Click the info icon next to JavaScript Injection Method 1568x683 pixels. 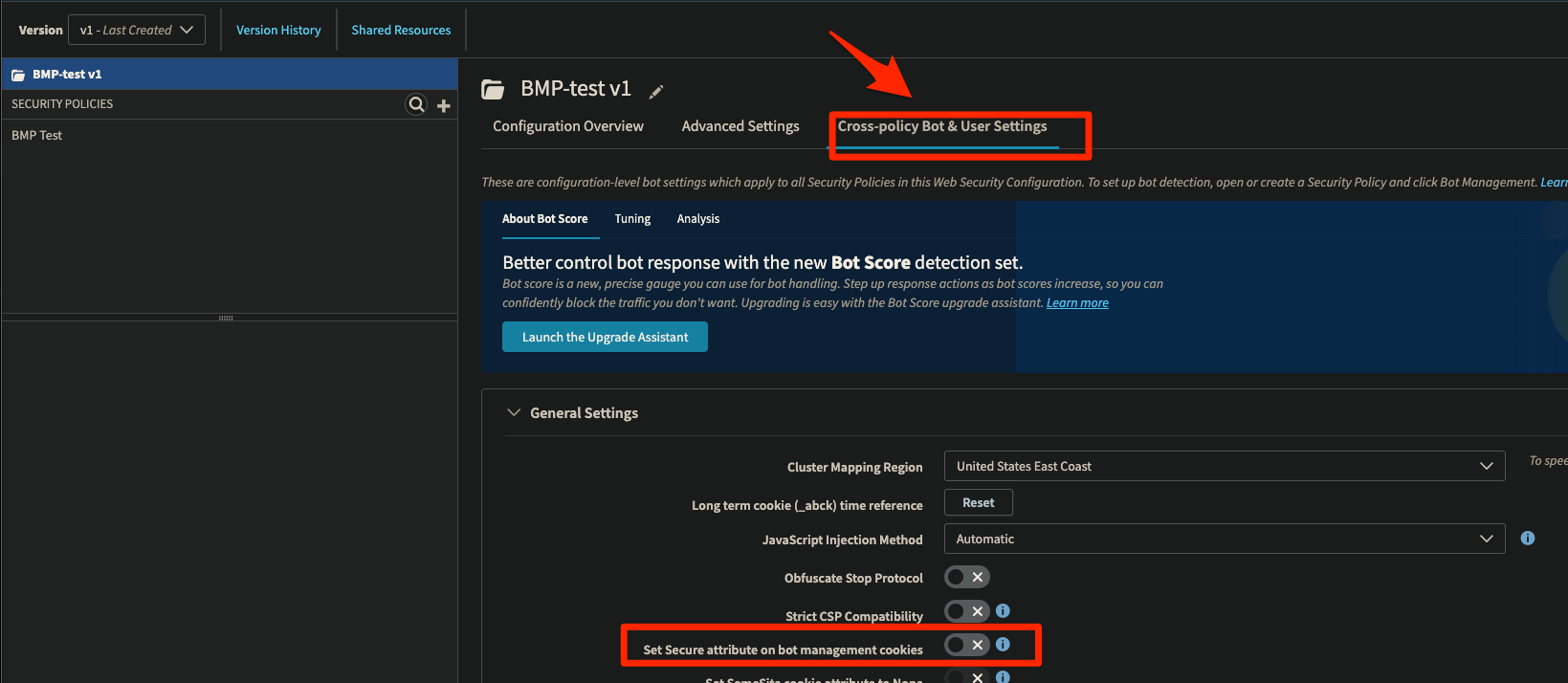[x=1527, y=539]
